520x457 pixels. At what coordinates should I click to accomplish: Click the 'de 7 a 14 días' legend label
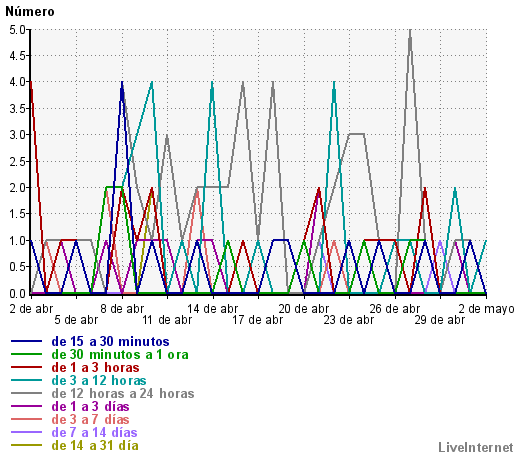click(x=94, y=433)
